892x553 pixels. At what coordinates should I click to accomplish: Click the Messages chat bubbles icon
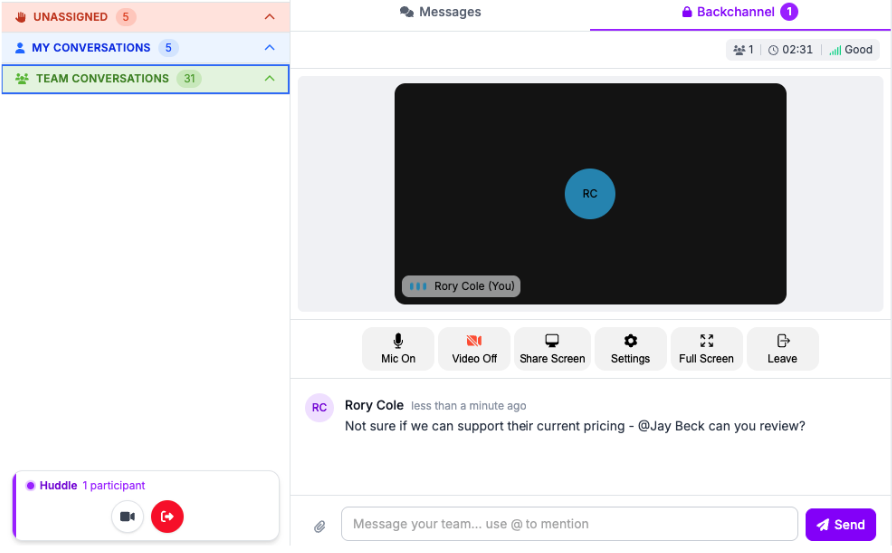[x=407, y=12]
